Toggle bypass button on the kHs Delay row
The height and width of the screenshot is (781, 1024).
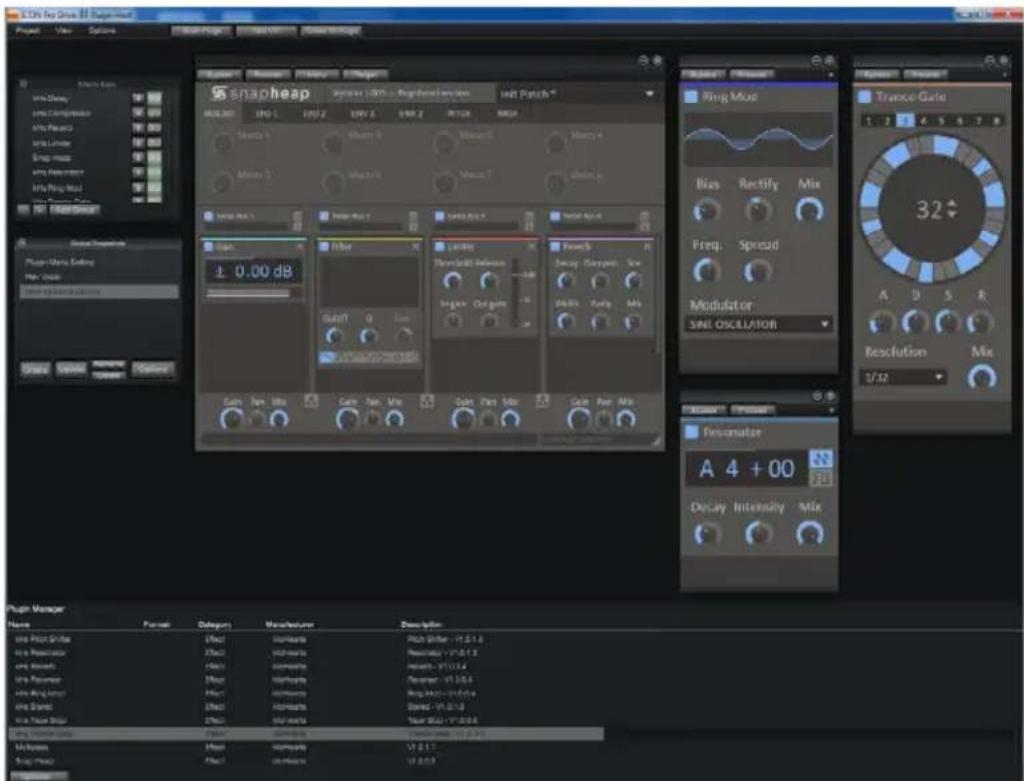154,98
